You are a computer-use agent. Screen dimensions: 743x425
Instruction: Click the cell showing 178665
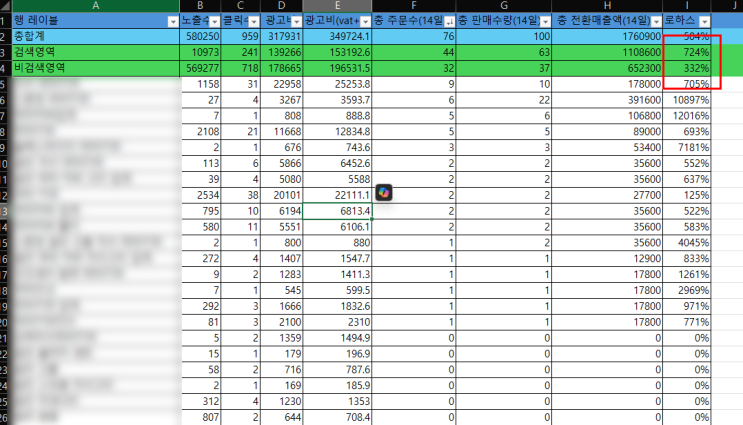[281, 68]
